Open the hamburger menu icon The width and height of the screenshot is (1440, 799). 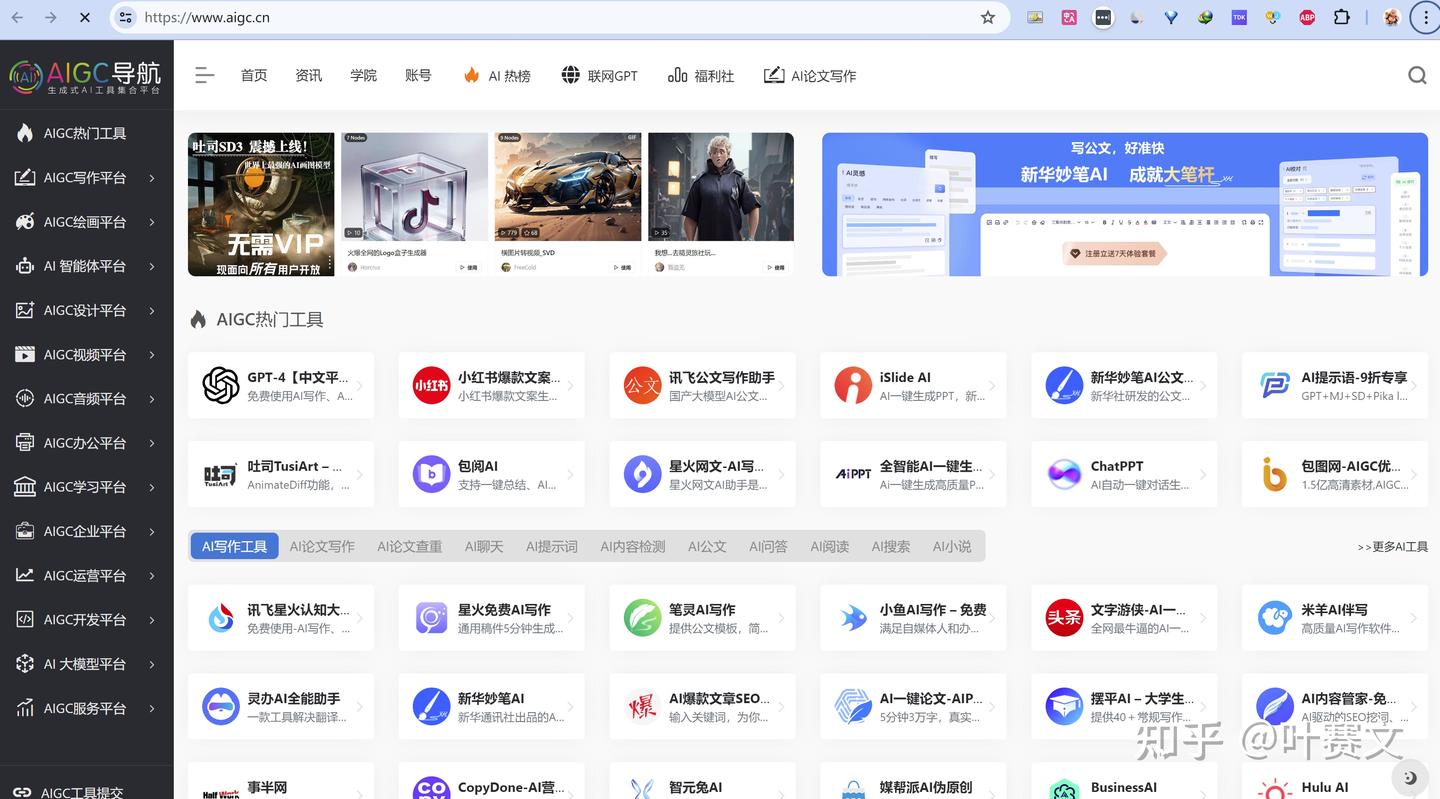205,75
